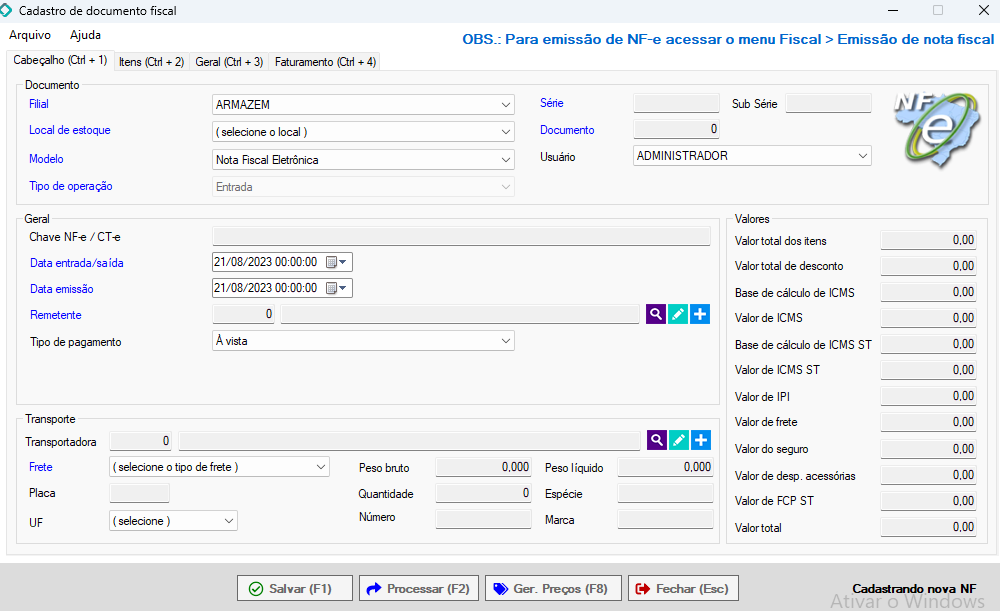Open the Local de estoque dropdown
This screenshot has width=1000, height=611.
(x=506, y=132)
